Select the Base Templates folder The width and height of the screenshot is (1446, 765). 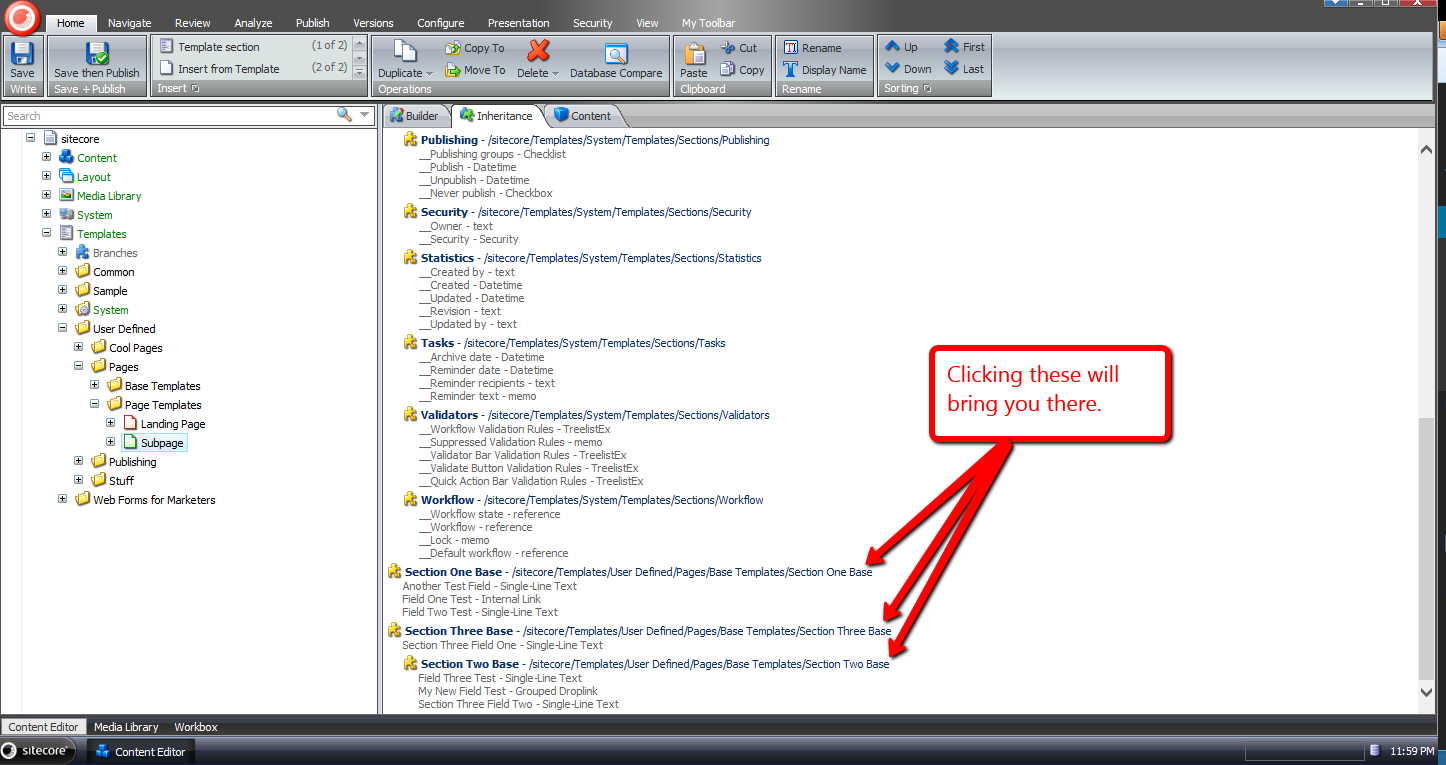162,386
